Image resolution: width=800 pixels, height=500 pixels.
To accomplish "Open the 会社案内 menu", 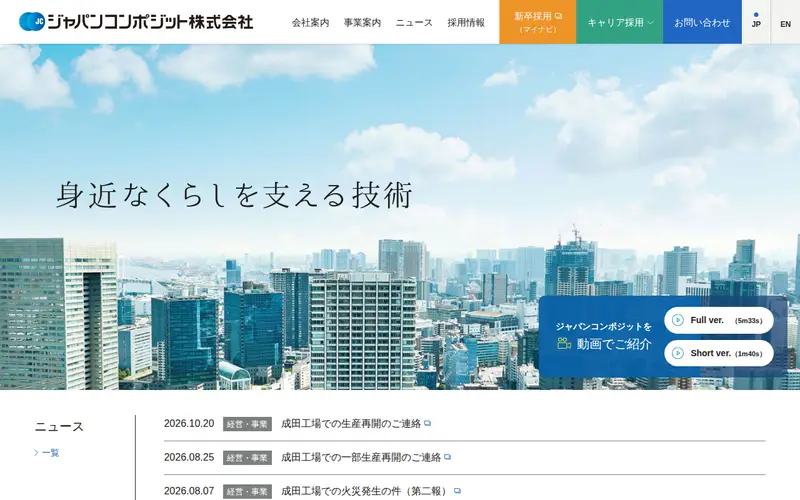I will [310, 22].
